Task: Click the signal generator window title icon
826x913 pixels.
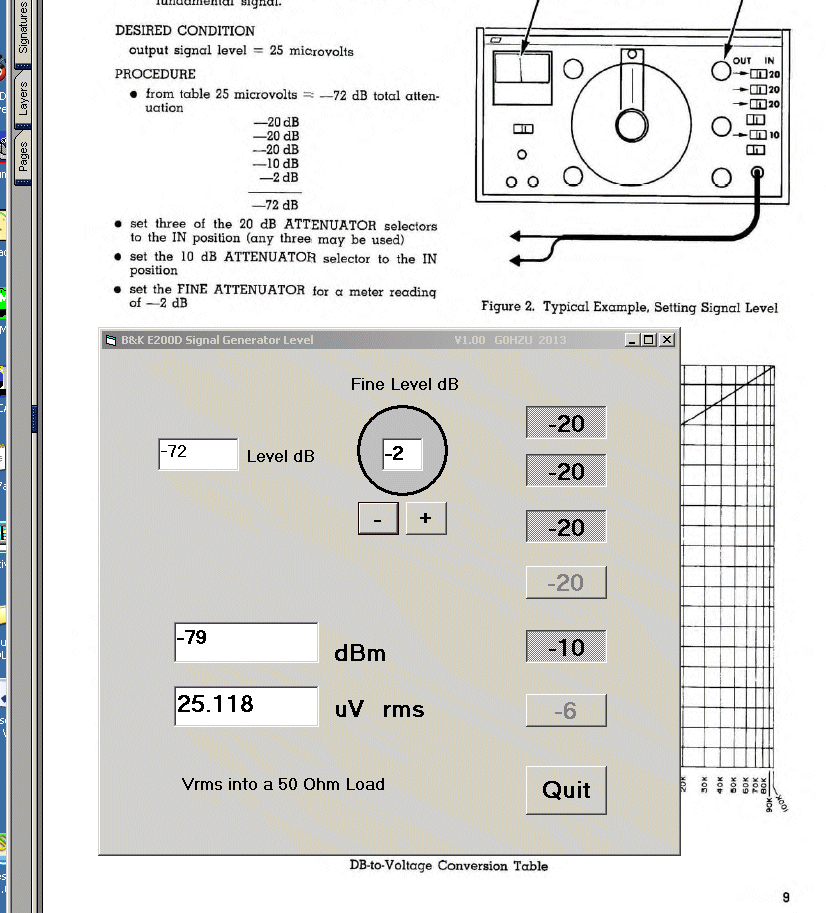Action: 111,340
